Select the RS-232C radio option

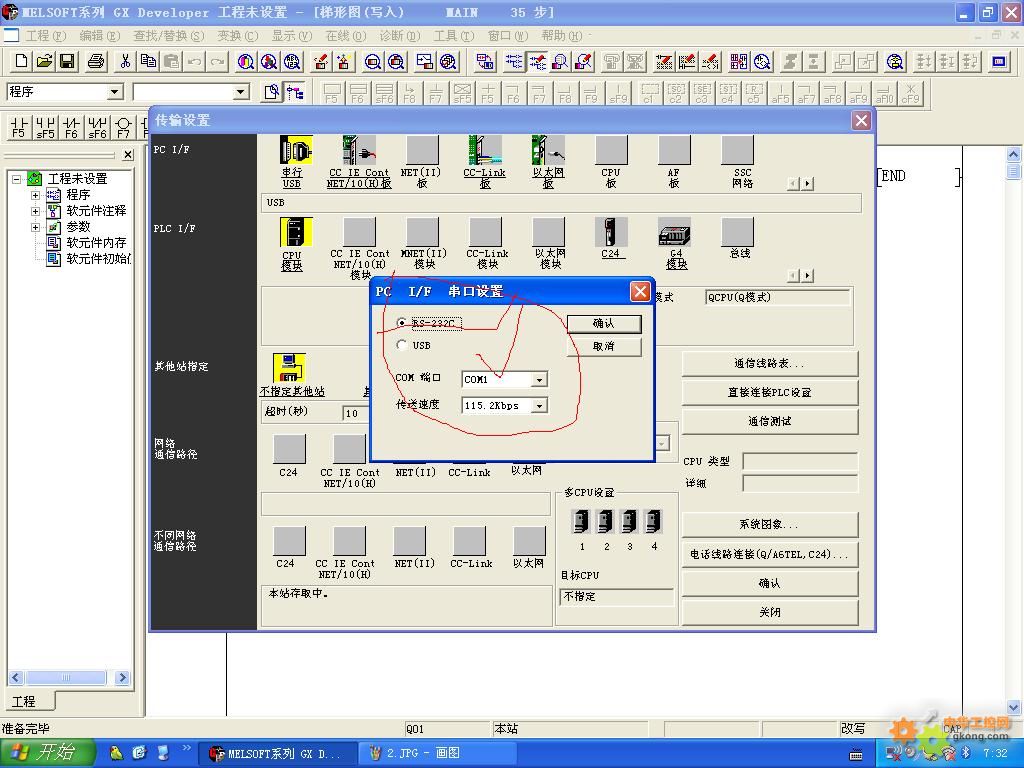(402, 323)
